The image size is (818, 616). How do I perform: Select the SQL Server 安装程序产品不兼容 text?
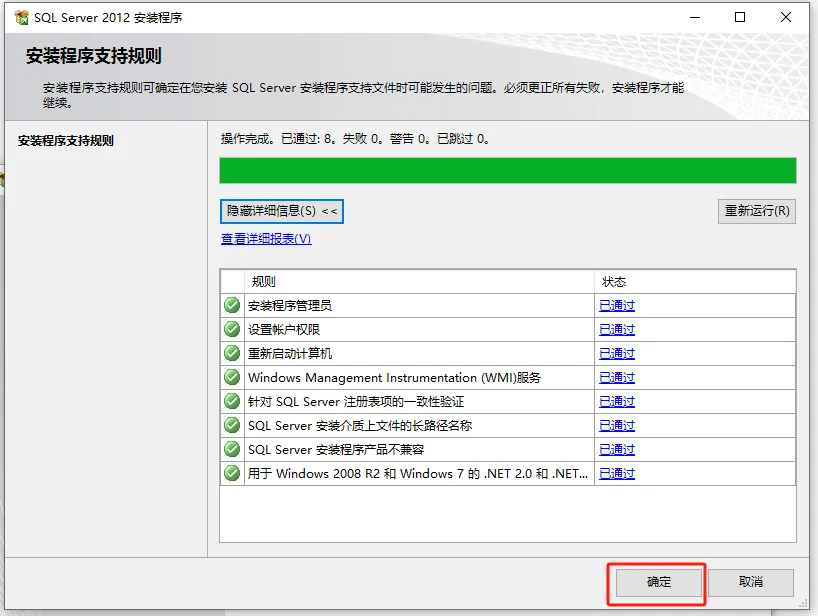pos(336,450)
